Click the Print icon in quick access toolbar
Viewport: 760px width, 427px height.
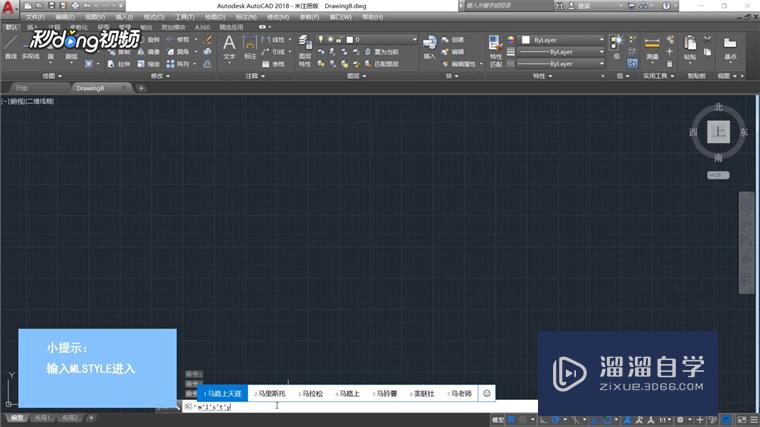point(75,6)
